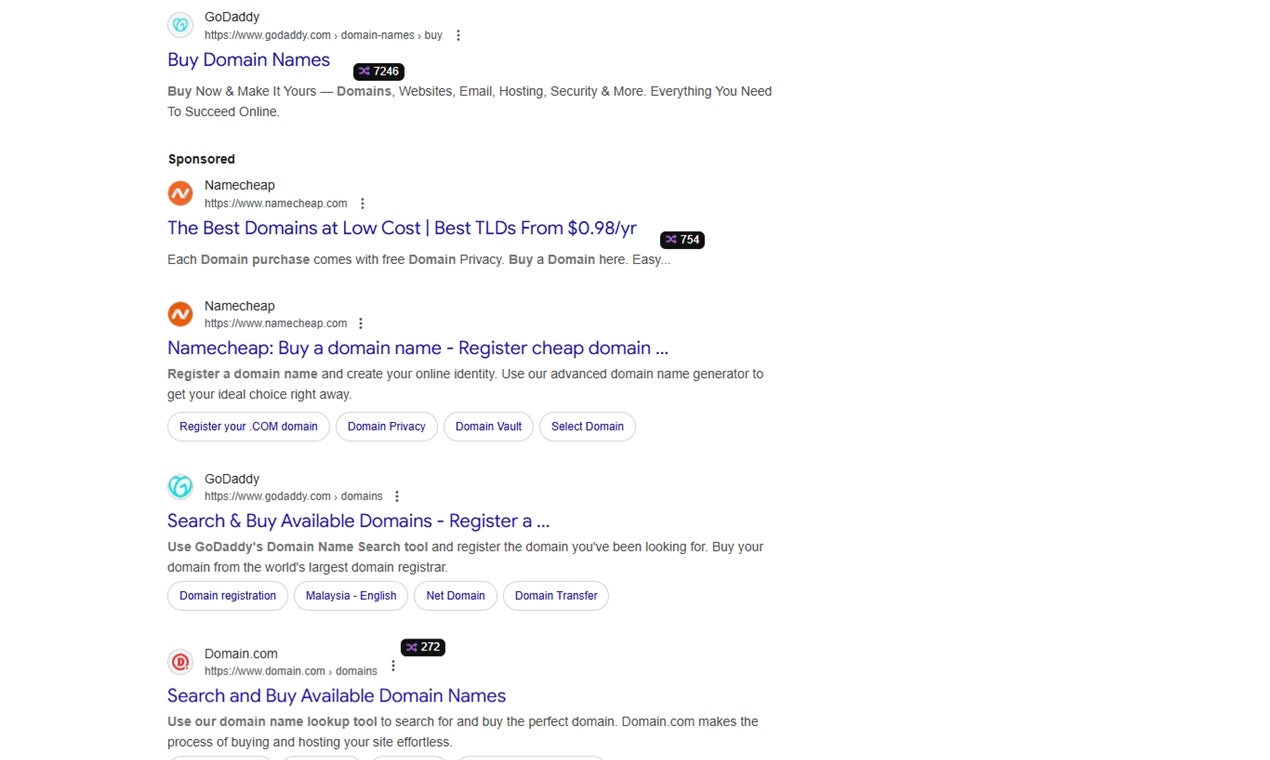Click the 272 badge

[423, 647]
